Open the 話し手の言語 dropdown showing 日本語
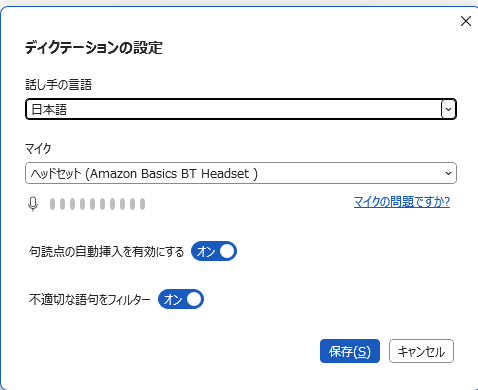Image resolution: width=478 pixels, height=390 pixels. 241,109
